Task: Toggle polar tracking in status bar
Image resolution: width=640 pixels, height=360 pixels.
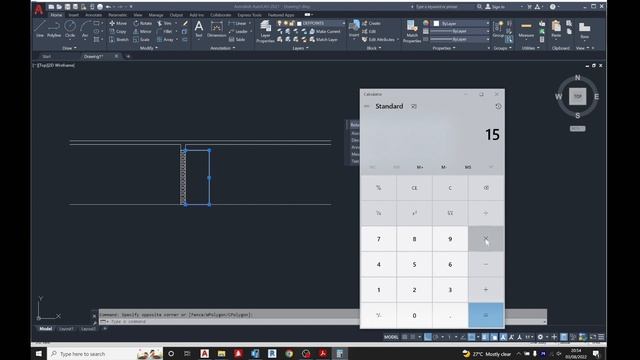Action: click(x=436, y=337)
